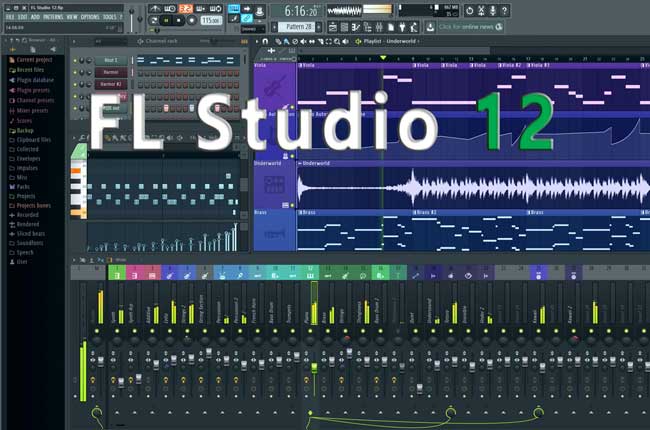Expand Plugin database in browser
Viewport: 650px width, 430px height.
pos(32,80)
